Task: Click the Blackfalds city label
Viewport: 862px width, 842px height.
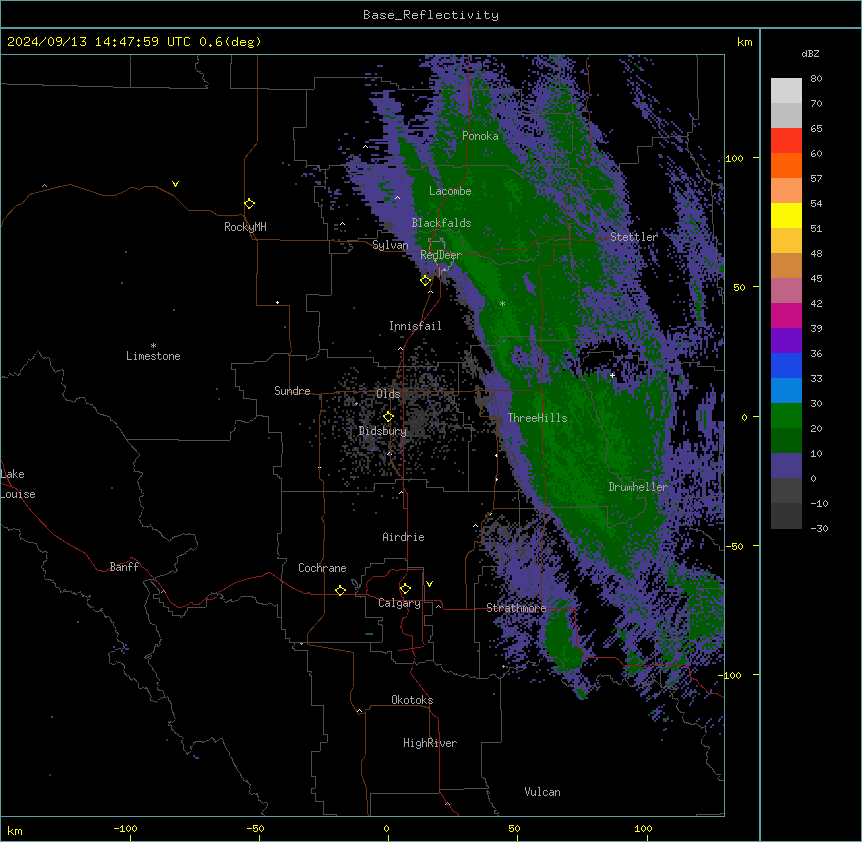Action: [441, 223]
